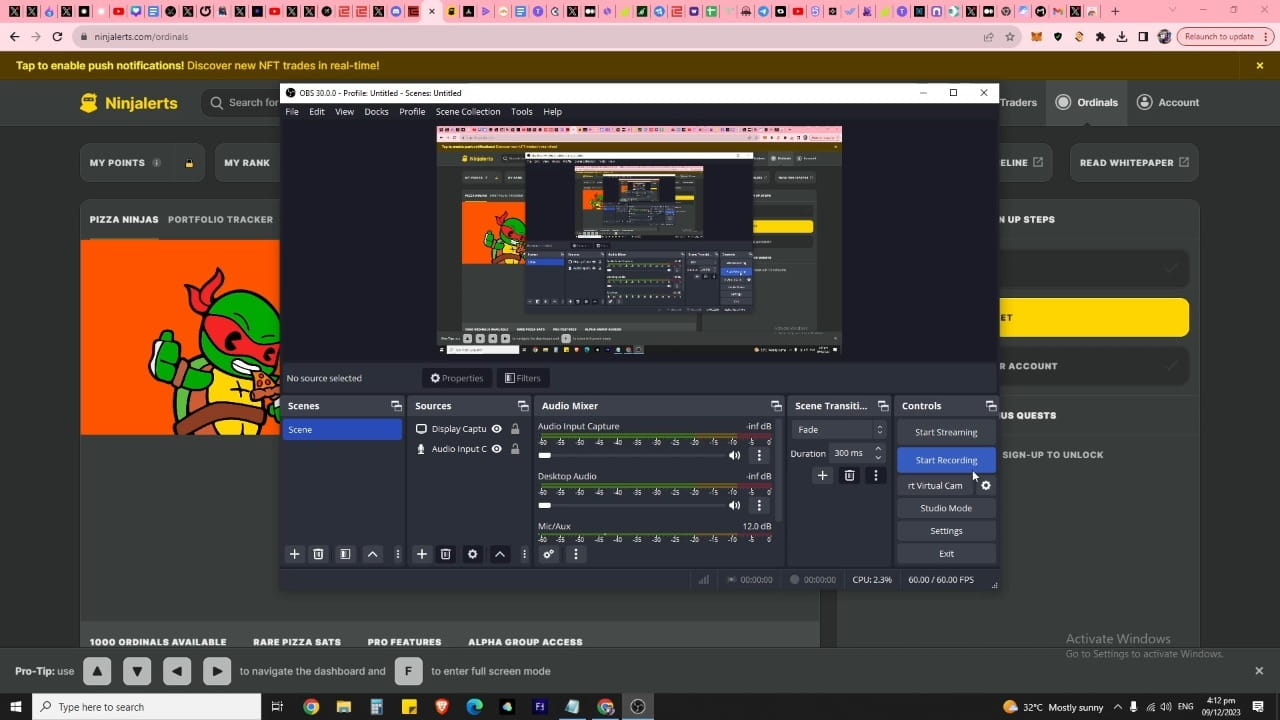1280x720 pixels.
Task: Open the browser extensions puzzle icon
Action: click(1101, 37)
